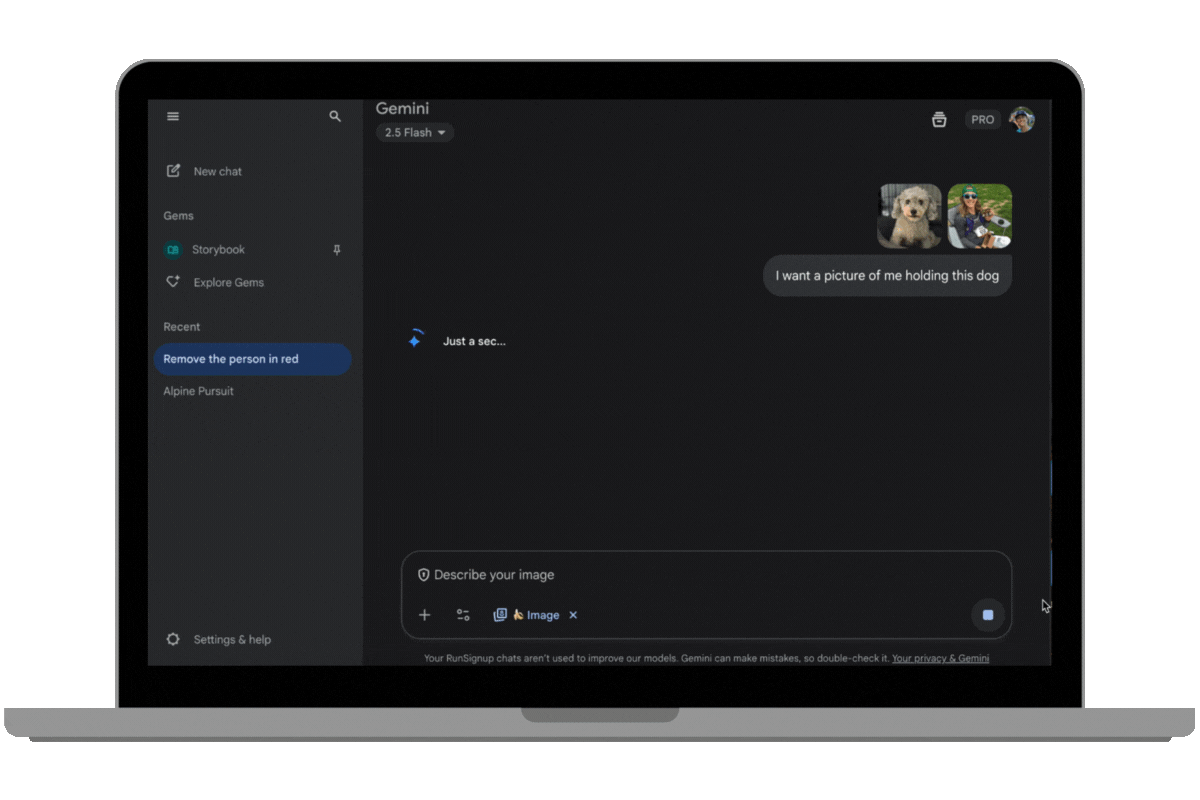Expand the 2.5 Flash model dropdown
The width and height of the screenshot is (1200, 800).
coord(415,132)
